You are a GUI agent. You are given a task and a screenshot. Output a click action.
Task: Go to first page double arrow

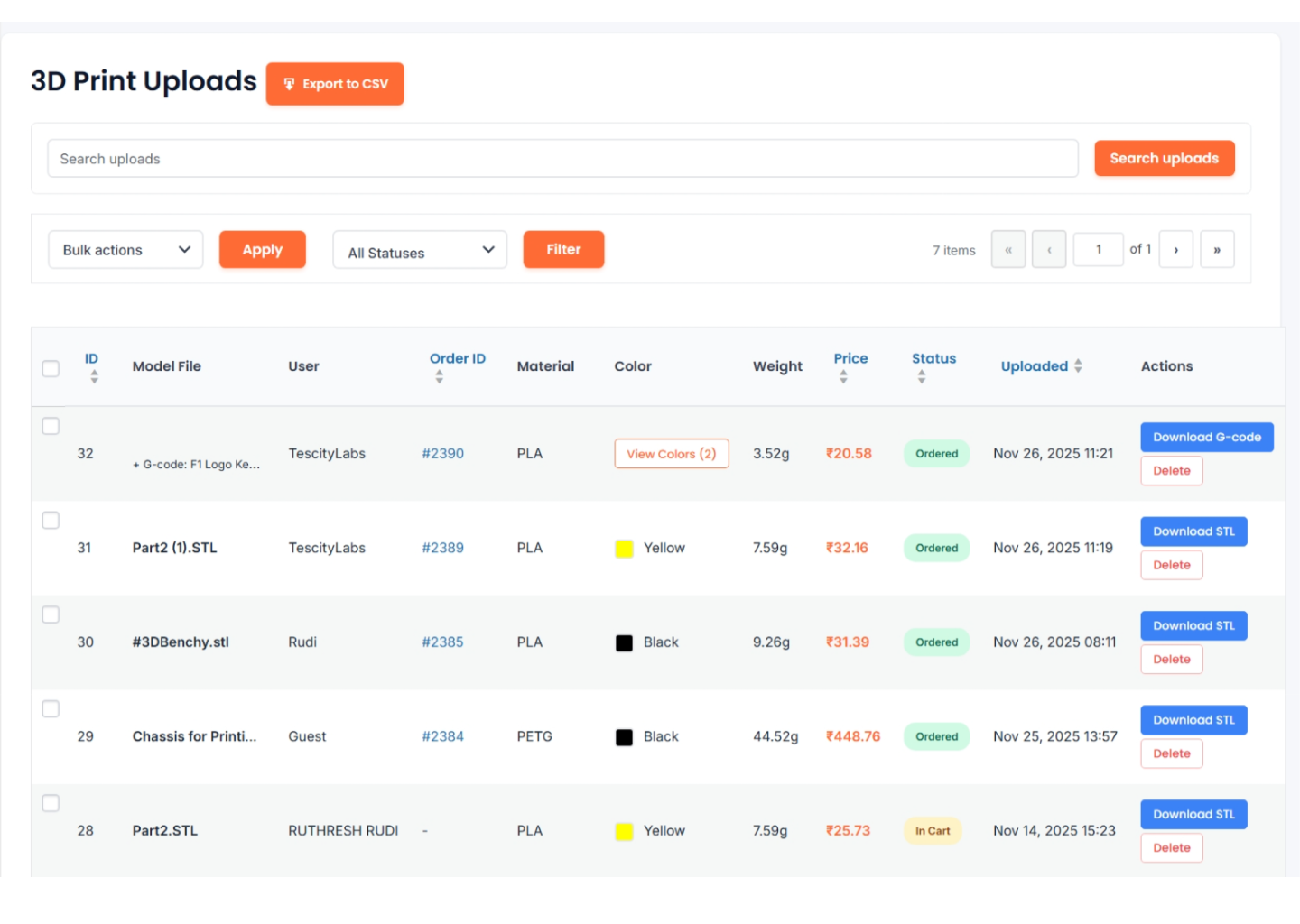pyautogui.click(x=1007, y=250)
